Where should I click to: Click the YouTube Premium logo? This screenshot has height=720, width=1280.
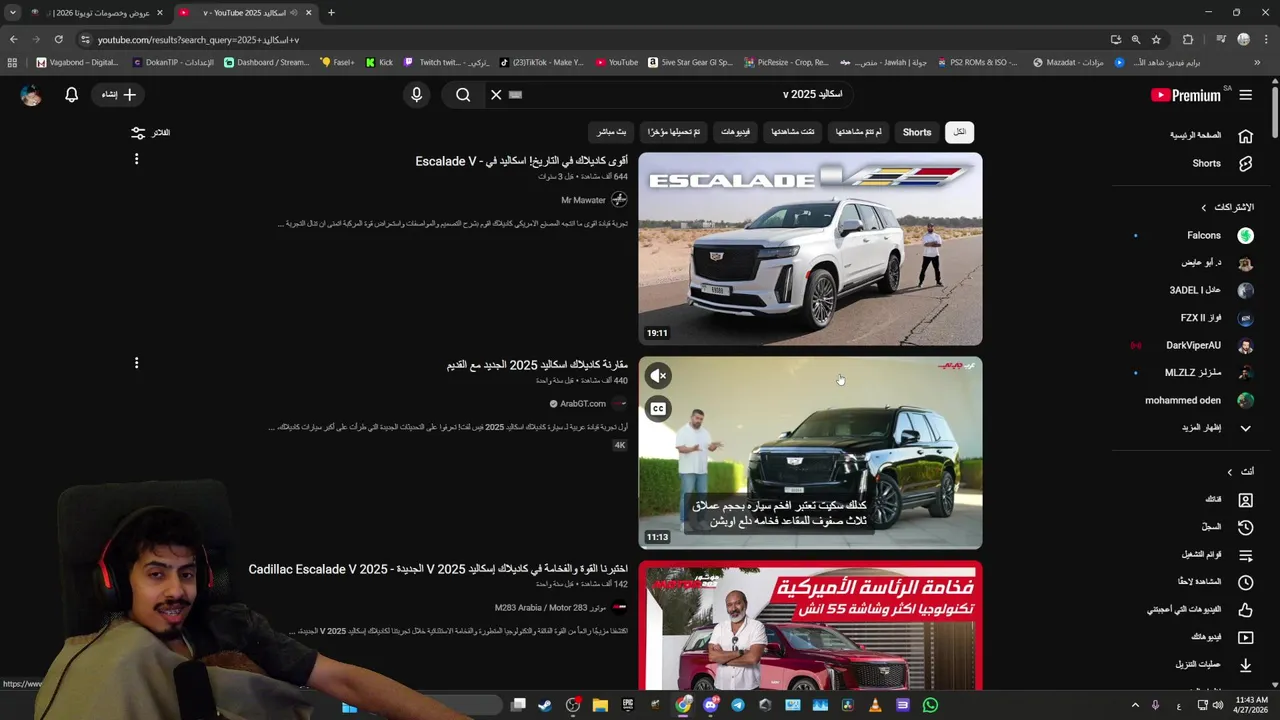pyautogui.click(x=1186, y=95)
